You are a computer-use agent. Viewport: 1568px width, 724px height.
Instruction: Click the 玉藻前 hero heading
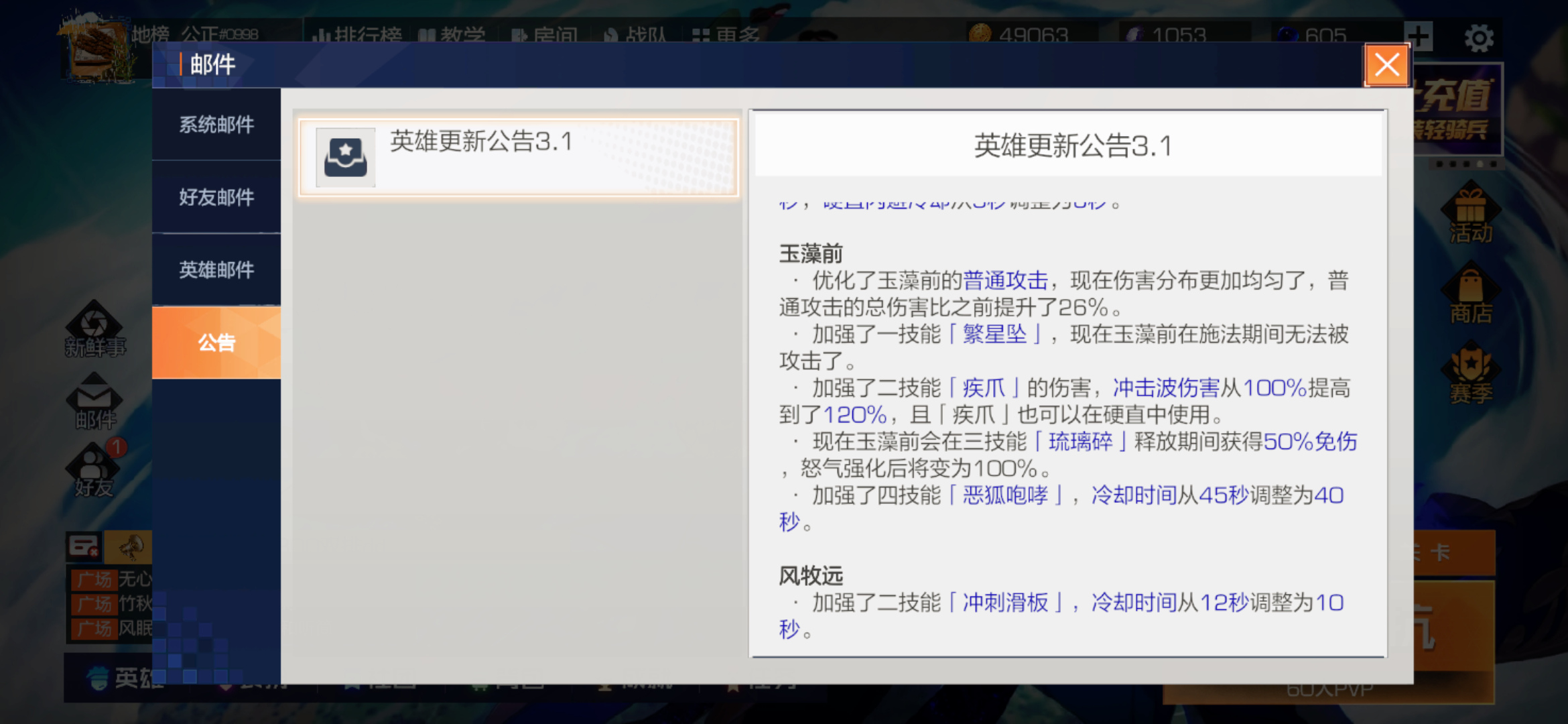click(x=811, y=253)
